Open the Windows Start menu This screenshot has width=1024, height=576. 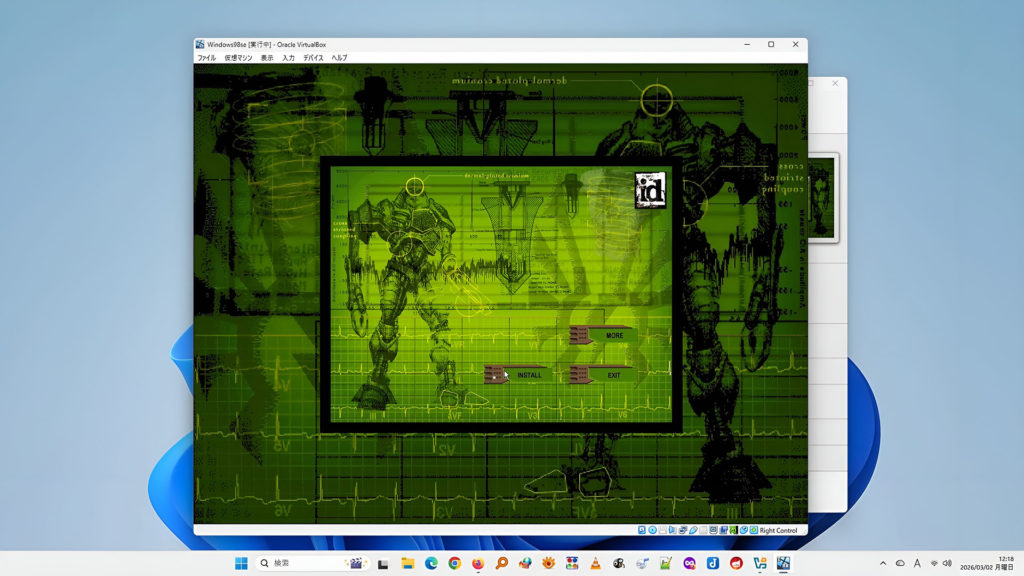[241, 564]
